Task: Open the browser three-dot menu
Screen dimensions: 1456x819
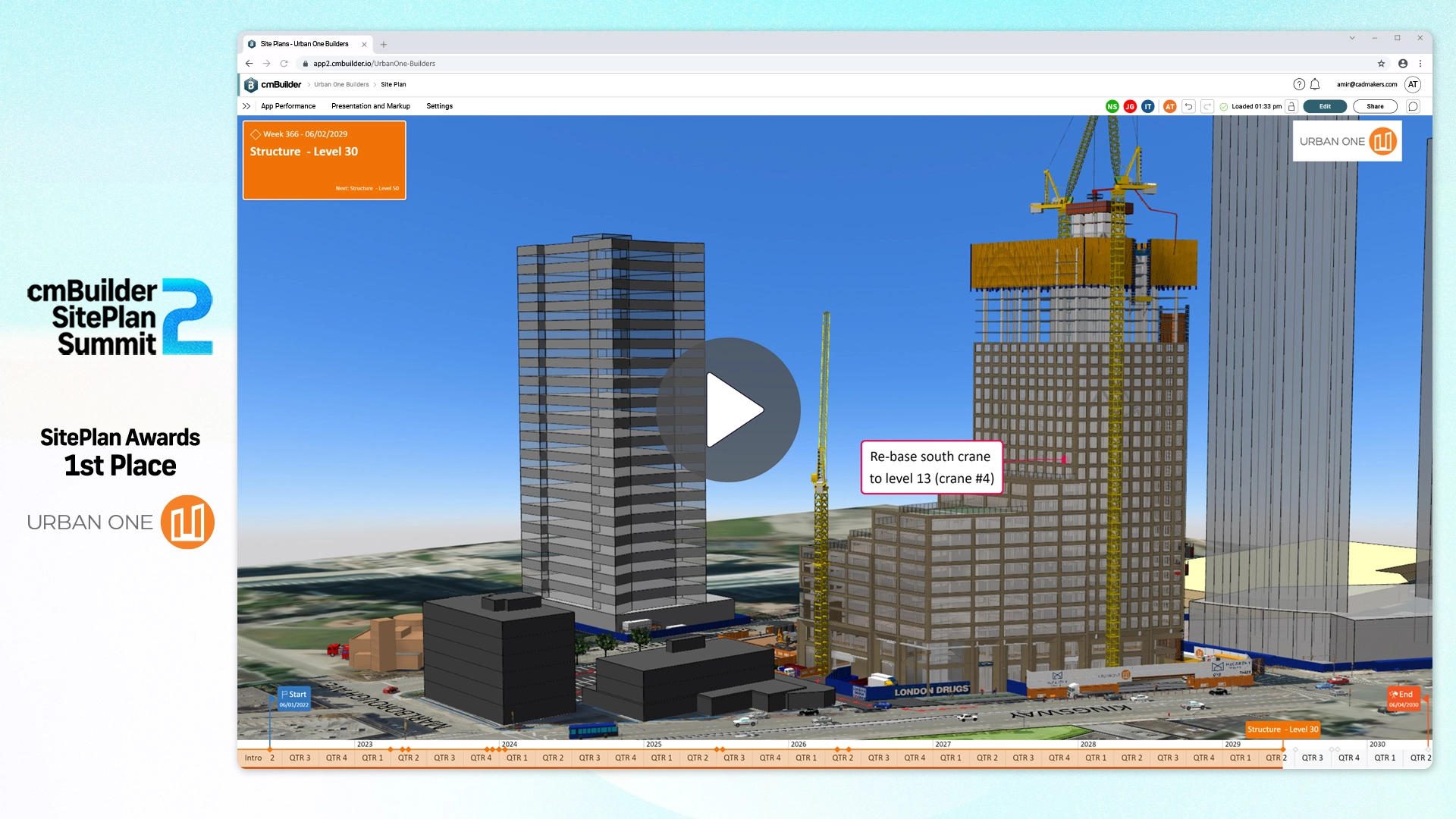Action: pos(1420,64)
